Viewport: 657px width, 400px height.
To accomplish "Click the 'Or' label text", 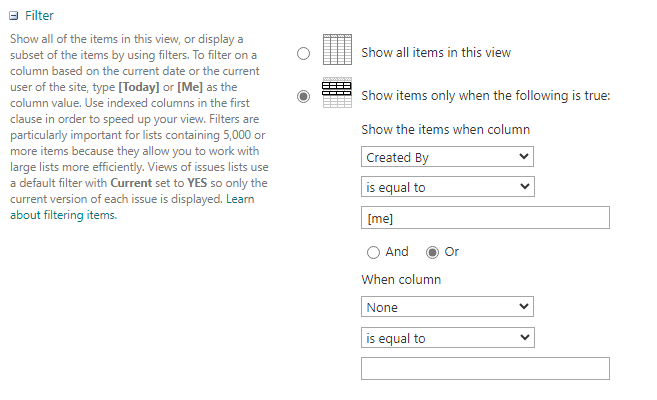I will [x=452, y=252].
